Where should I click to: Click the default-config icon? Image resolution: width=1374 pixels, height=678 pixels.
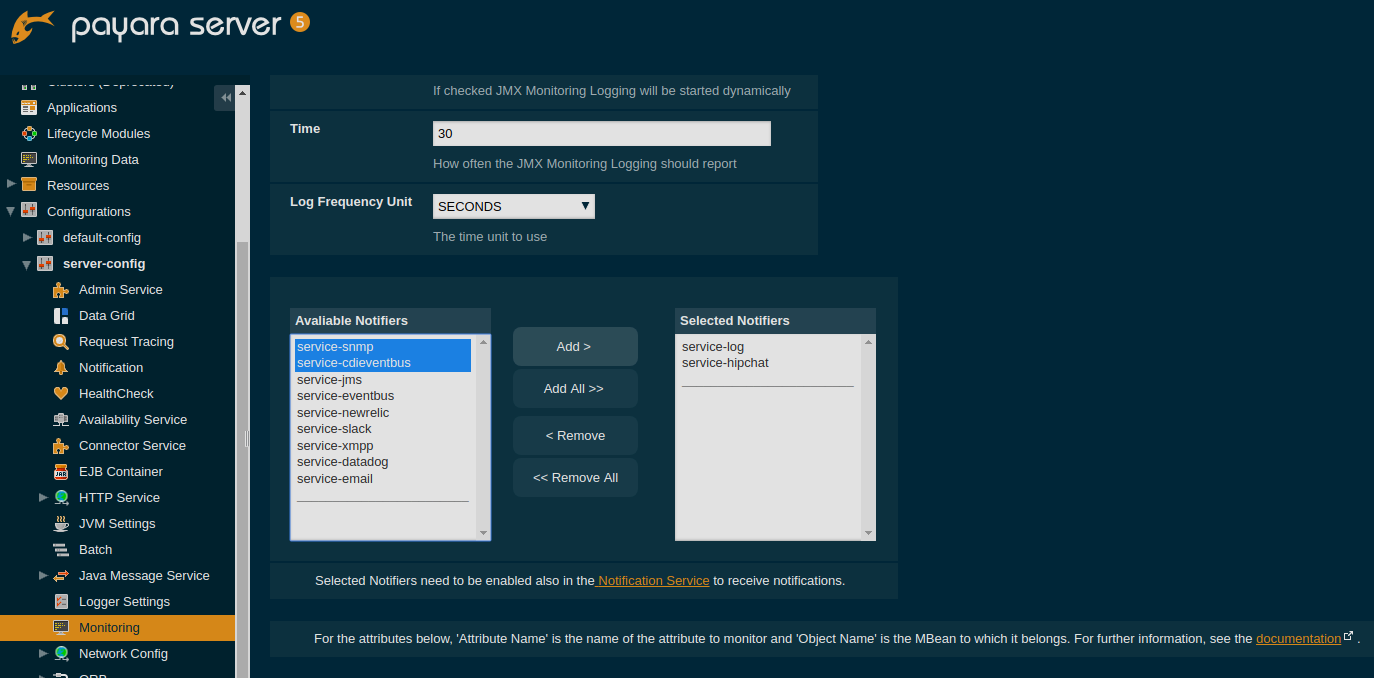pos(45,238)
